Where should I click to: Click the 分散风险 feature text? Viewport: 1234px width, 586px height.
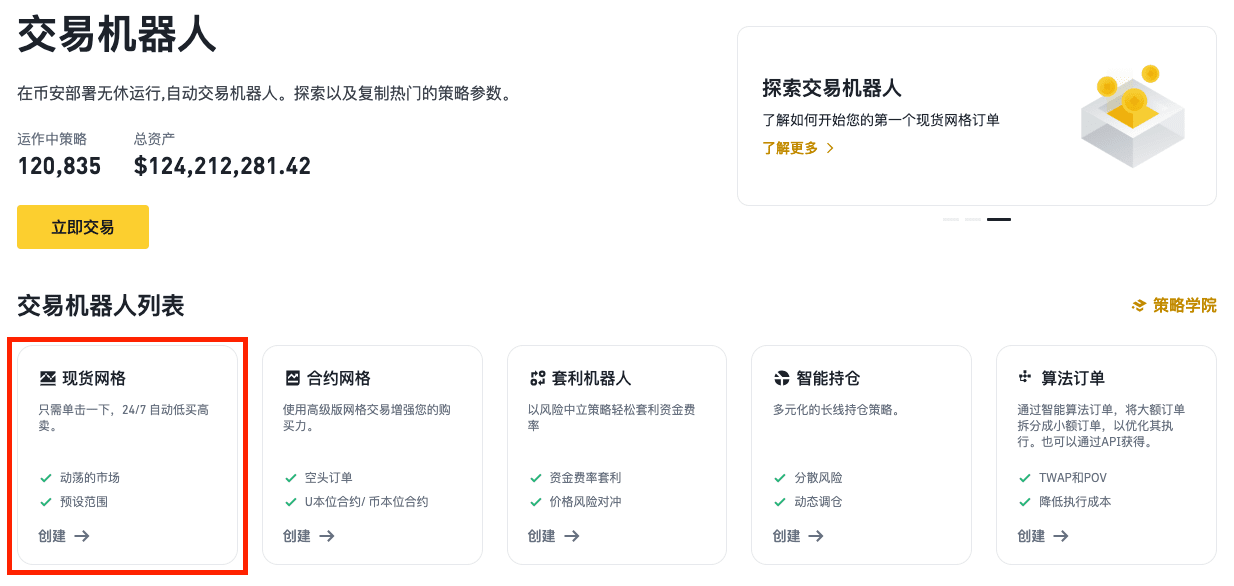(x=819, y=478)
